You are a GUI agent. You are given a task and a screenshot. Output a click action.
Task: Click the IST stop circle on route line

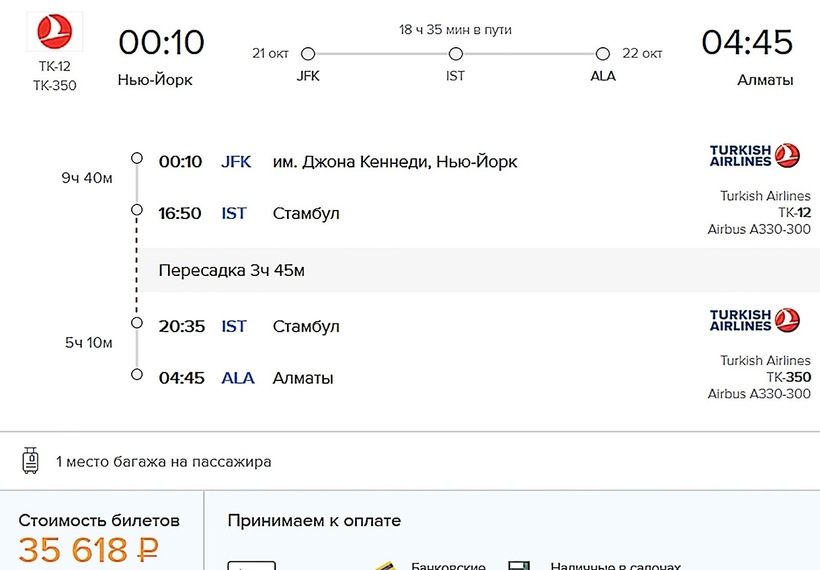pyautogui.click(x=456, y=54)
